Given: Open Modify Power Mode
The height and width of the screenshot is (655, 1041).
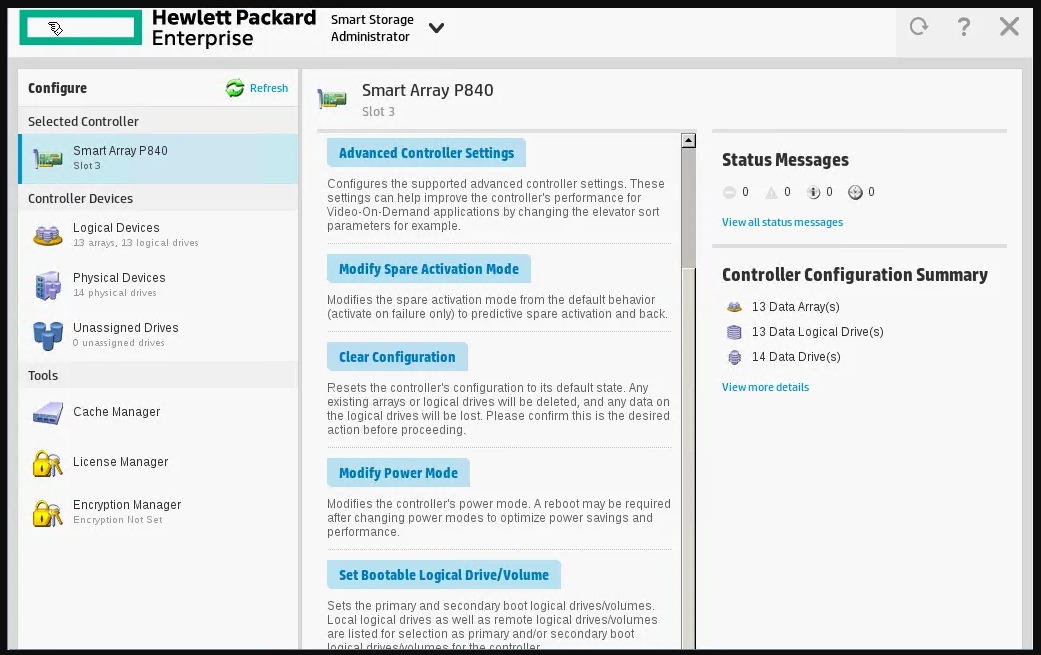Looking at the screenshot, I should [x=398, y=473].
